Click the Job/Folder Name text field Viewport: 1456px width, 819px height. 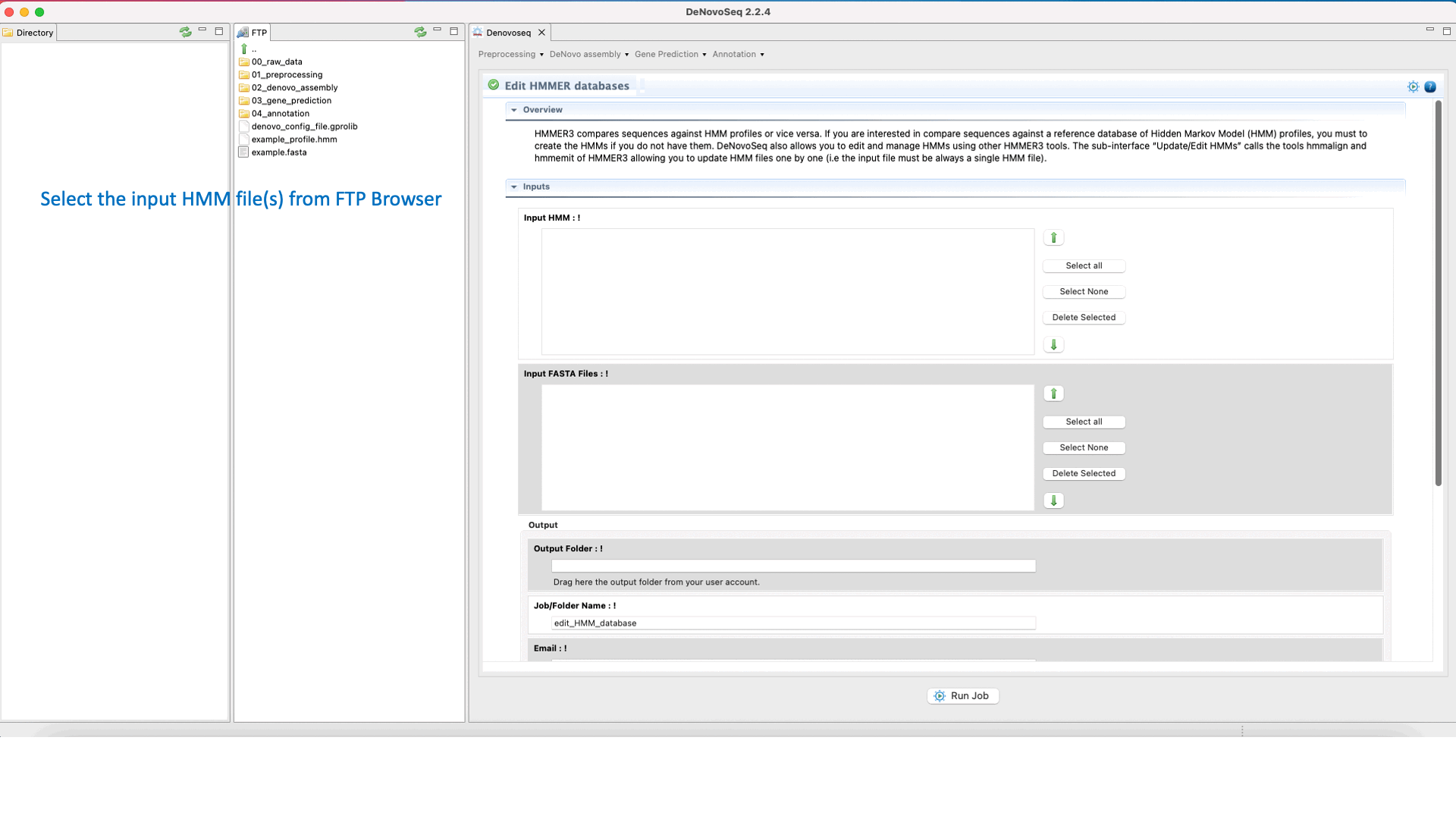click(792, 623)
